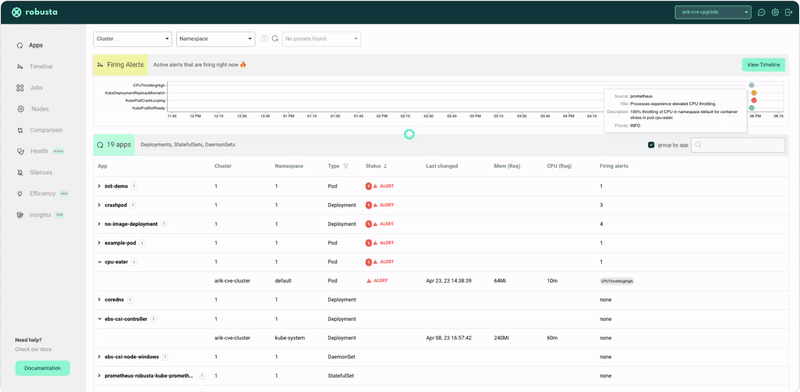This screenshot has width=800, height=392.
Task: Click the Firing alerts column header
Action: coord(614,166)
